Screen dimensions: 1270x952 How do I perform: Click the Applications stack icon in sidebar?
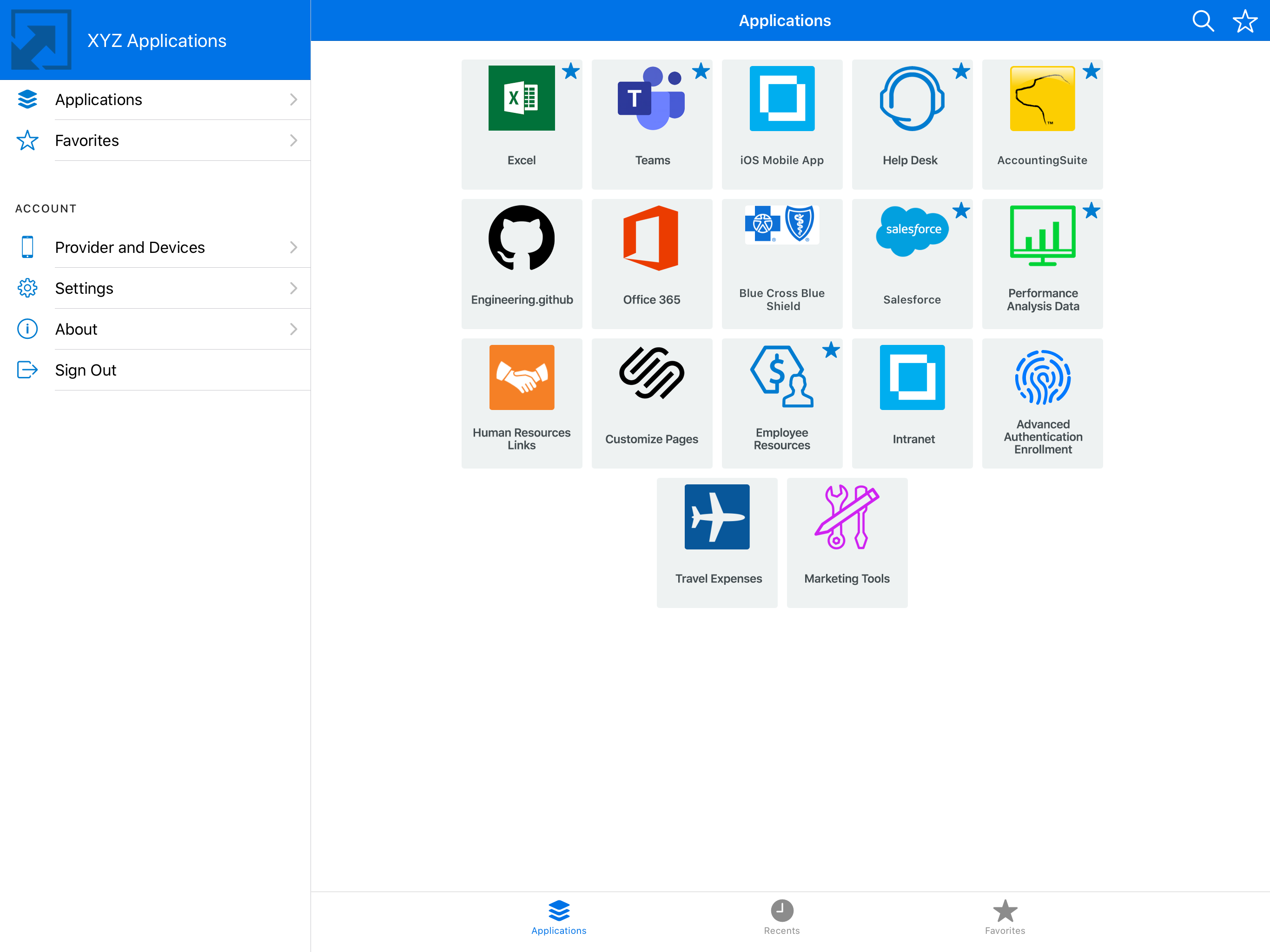click(x=27, y=99)
